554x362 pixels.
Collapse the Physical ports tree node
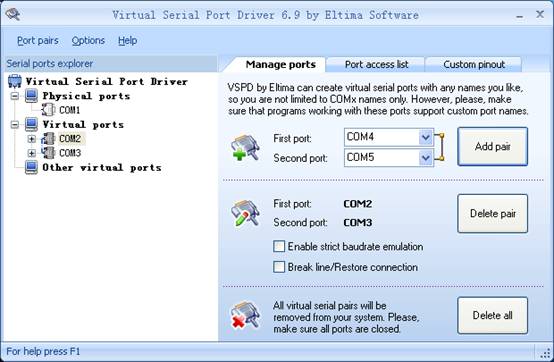[14, 96]
